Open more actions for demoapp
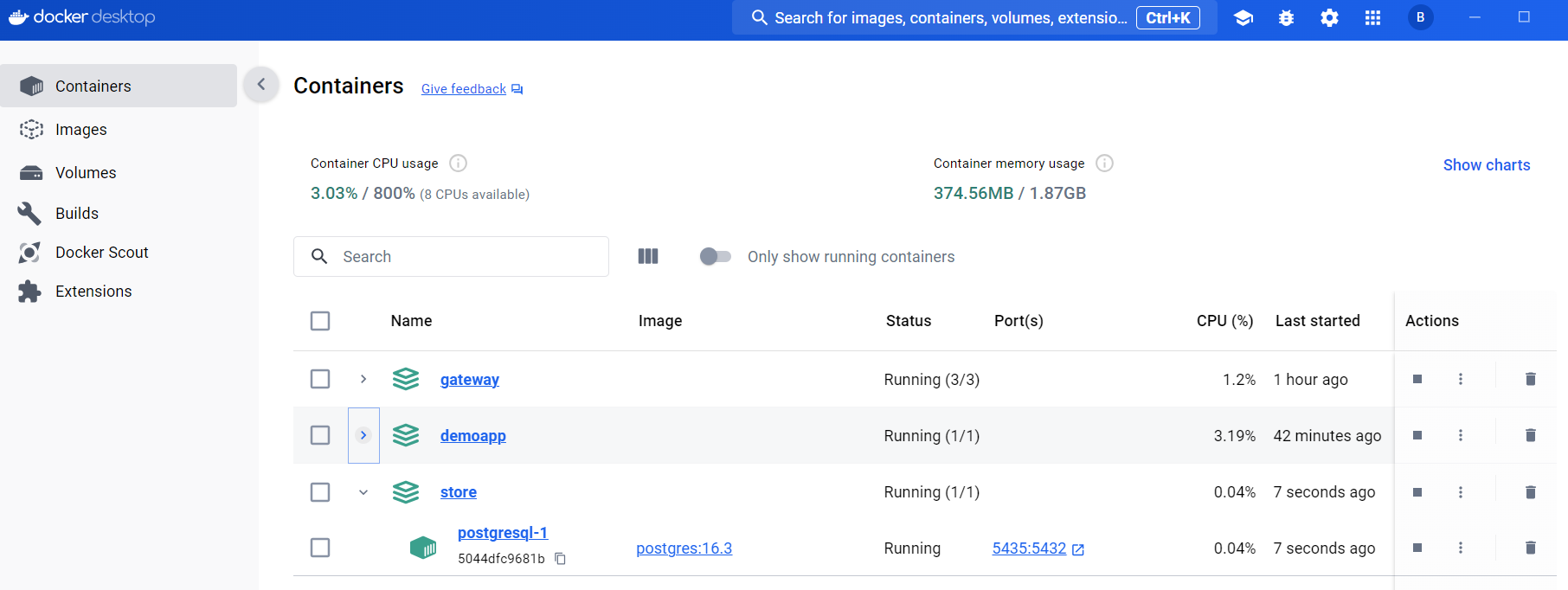 coord(1461,435)
